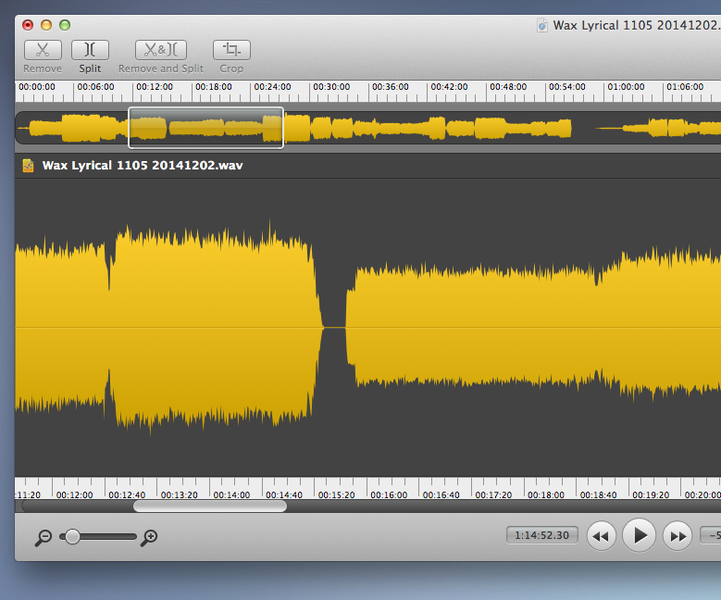Click the WAV file icon beside the track name
The width and height of the screenshot is (721, 600).
(28, 165)
